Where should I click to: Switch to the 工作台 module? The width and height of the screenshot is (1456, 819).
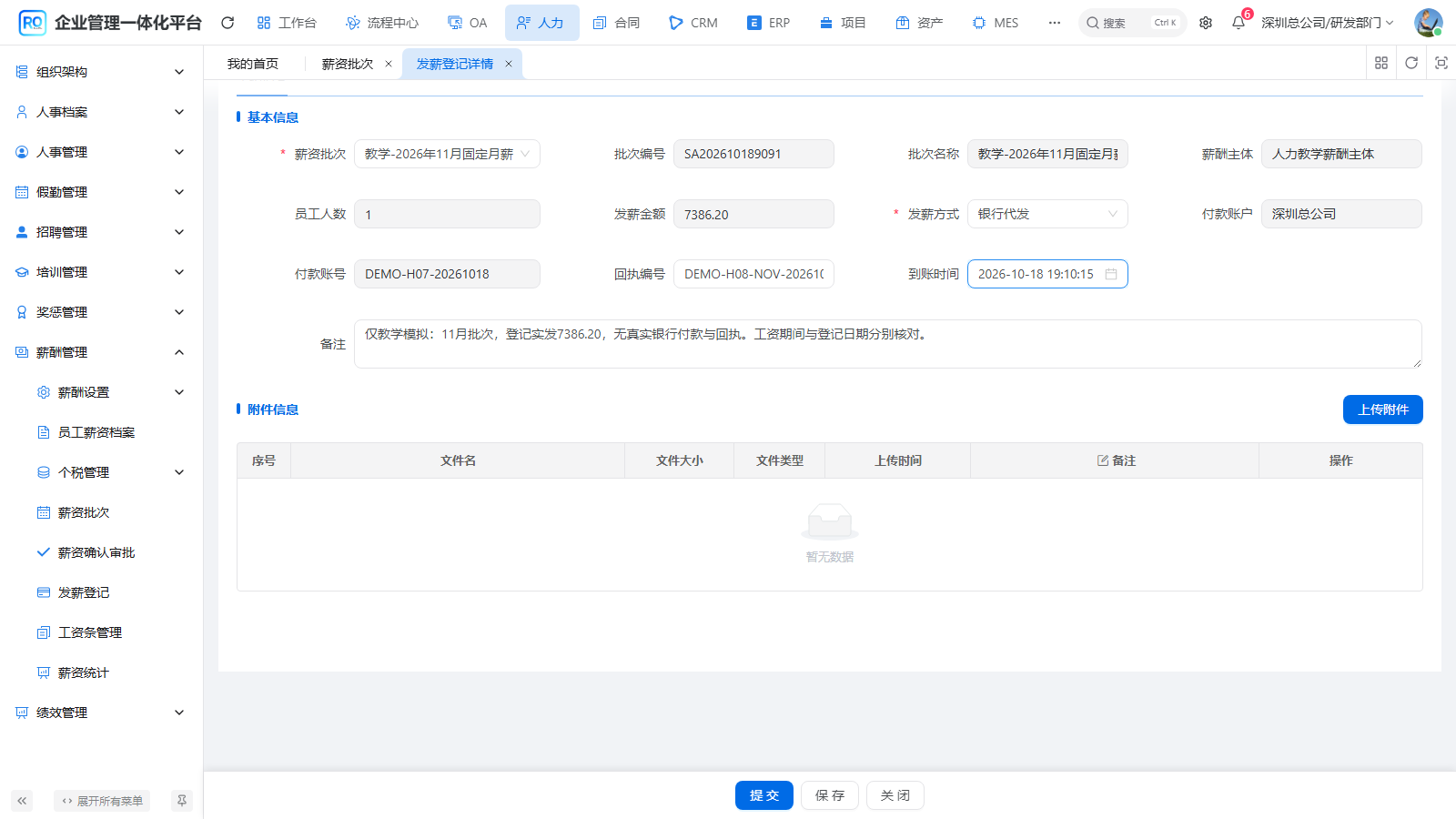point(287,23)
